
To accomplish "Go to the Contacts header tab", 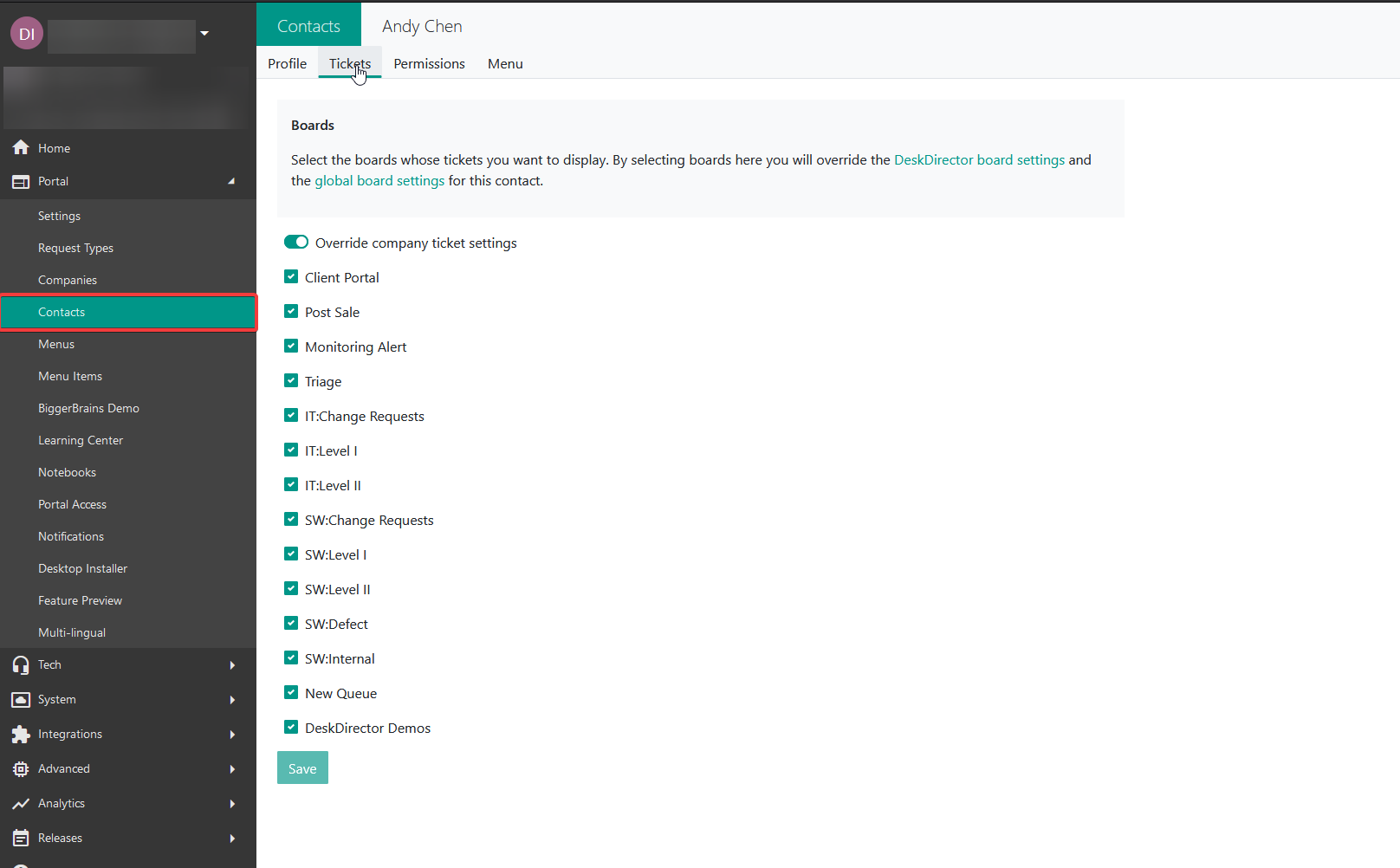I will 308,26.
